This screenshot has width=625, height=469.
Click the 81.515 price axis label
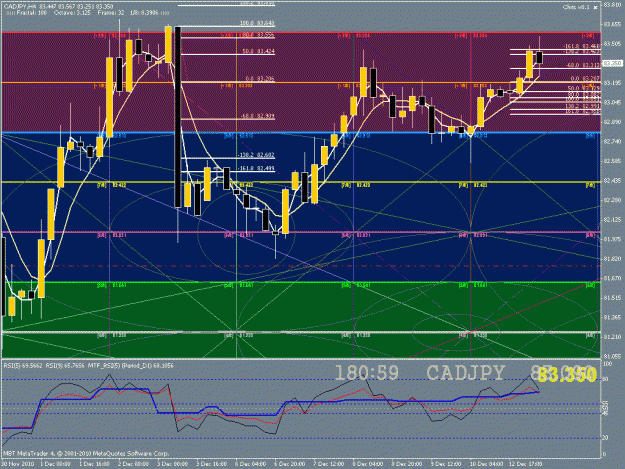pos(613,298)
